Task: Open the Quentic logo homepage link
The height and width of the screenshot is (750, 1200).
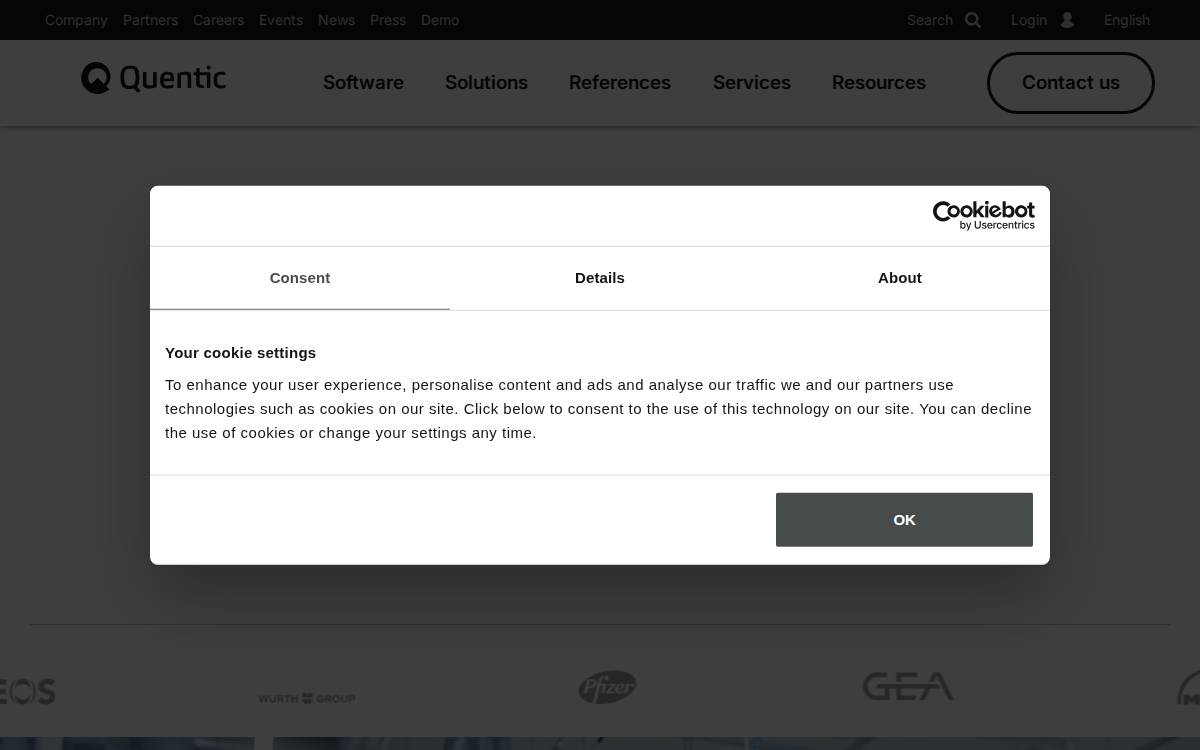Action: click(x=153, y=78)
